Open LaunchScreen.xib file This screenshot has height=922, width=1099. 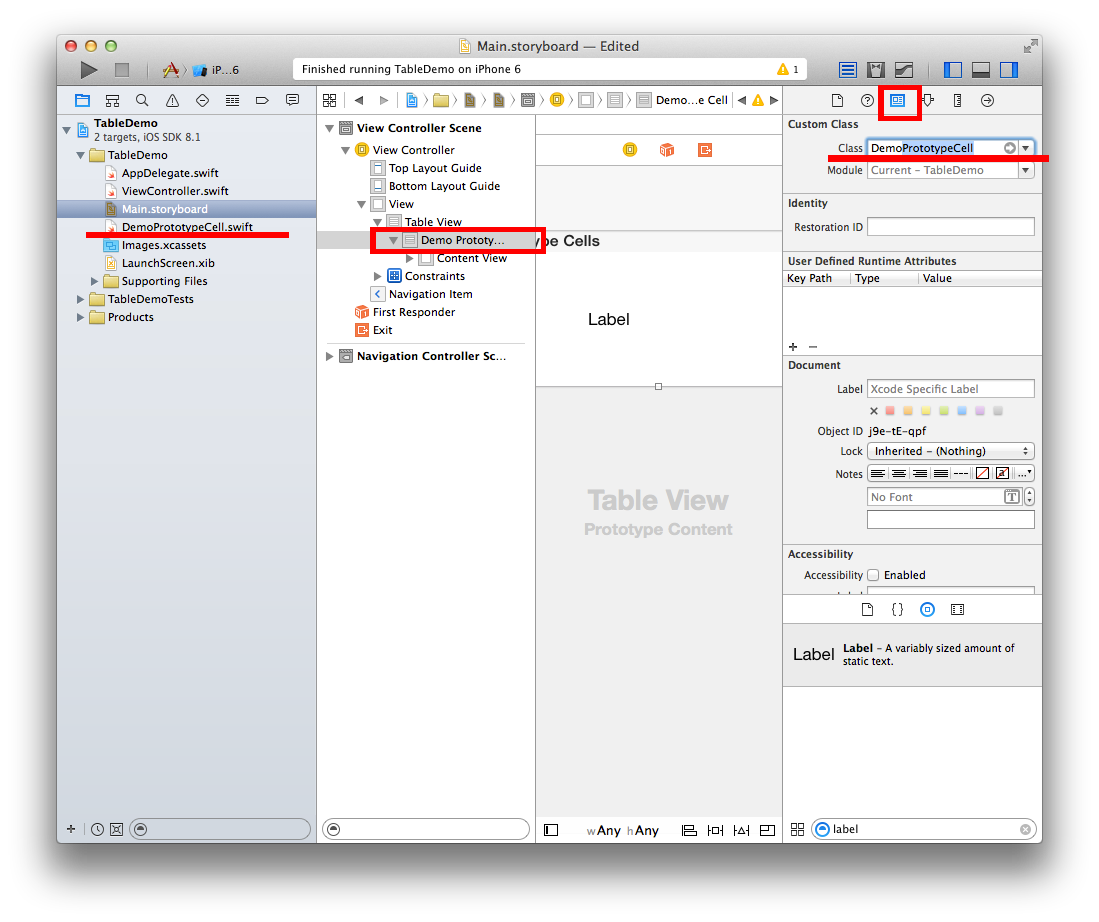(x=168, y=263)
